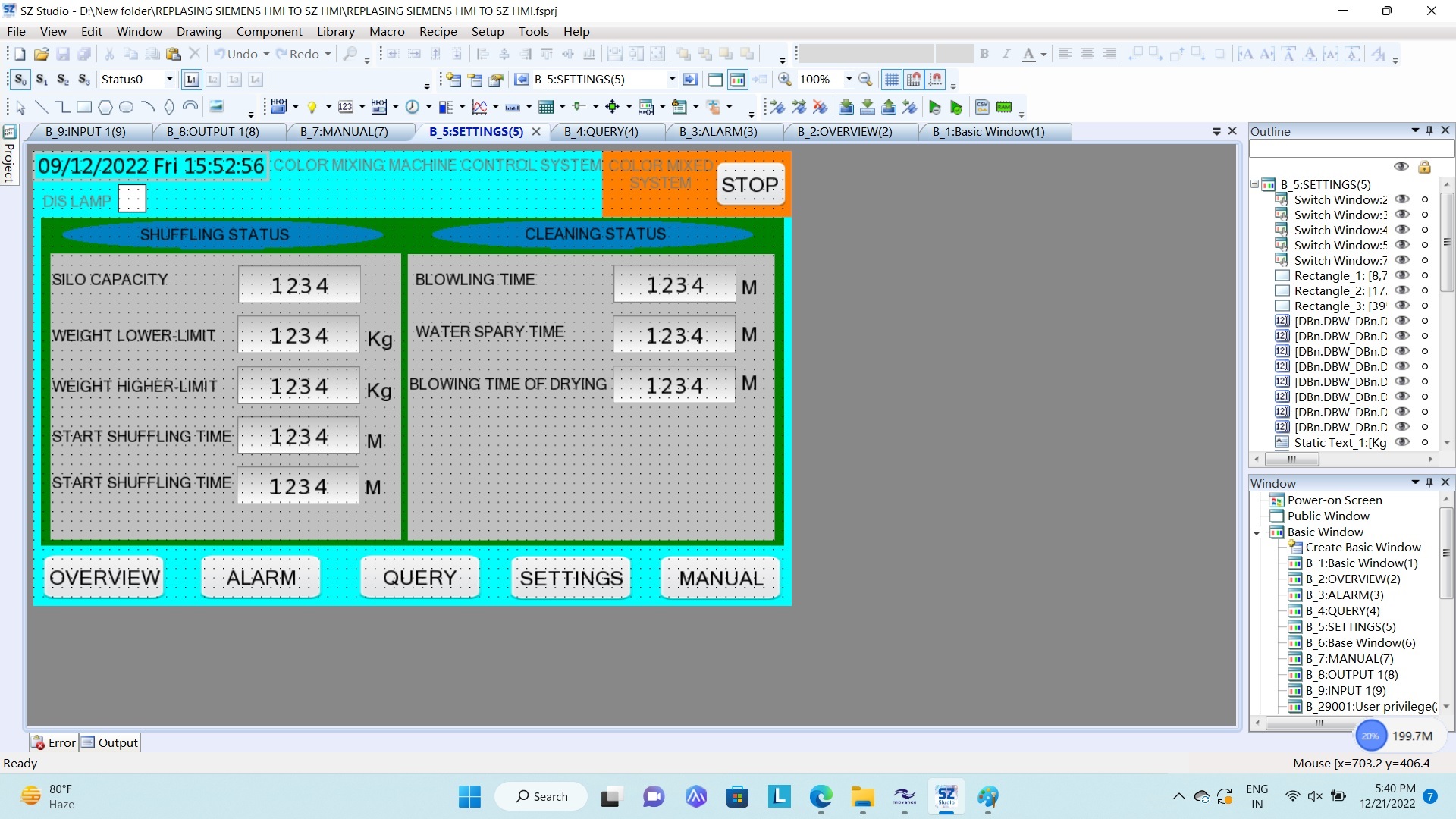Open the B_5:SETTINGS(5) window selector dropdown
Image resolution: width=1456 pixels, height=819 pixels.
(671, 79)
